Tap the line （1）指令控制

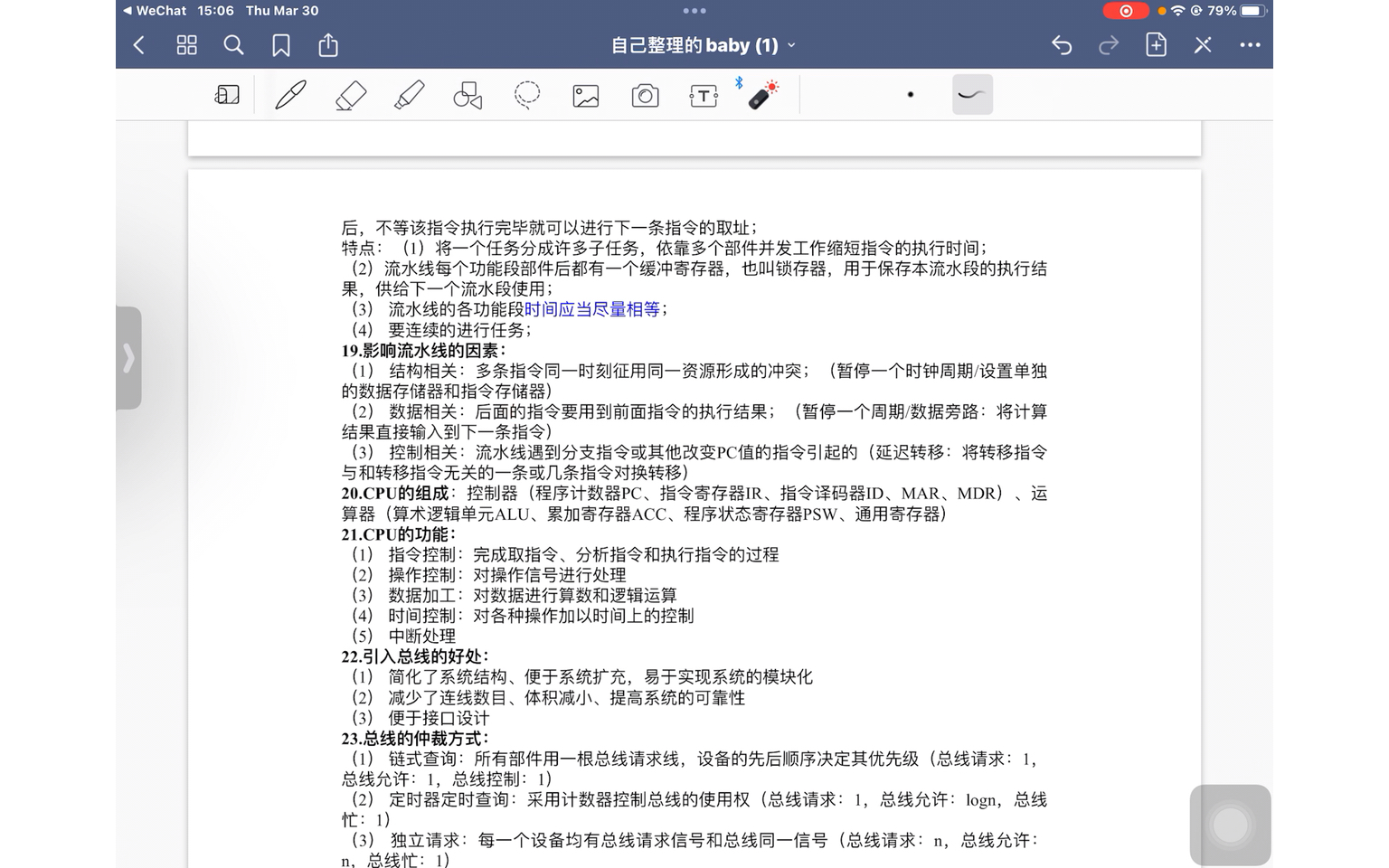[x=562, y=554]
